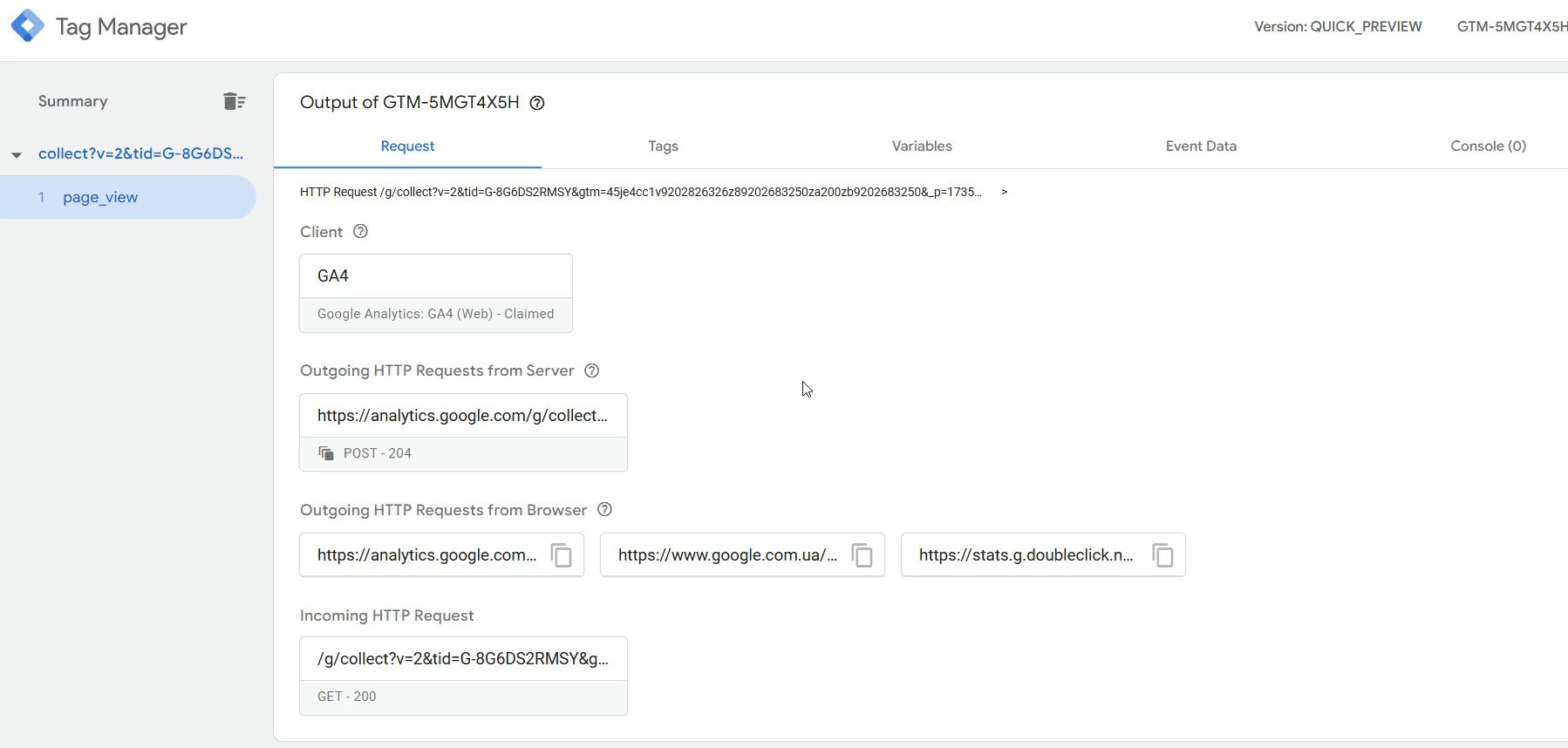Open help for Outgoing HTTP Requests from Server
1568x748 pixels.
591,371
